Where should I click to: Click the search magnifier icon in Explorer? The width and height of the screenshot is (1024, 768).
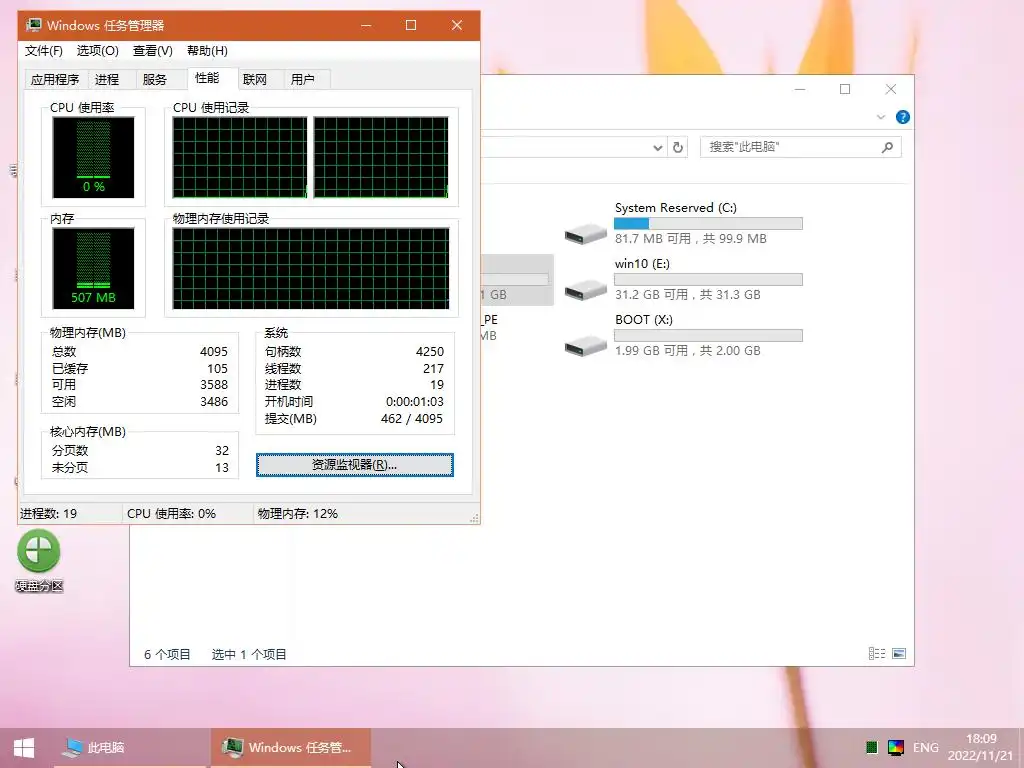point(888,147)
